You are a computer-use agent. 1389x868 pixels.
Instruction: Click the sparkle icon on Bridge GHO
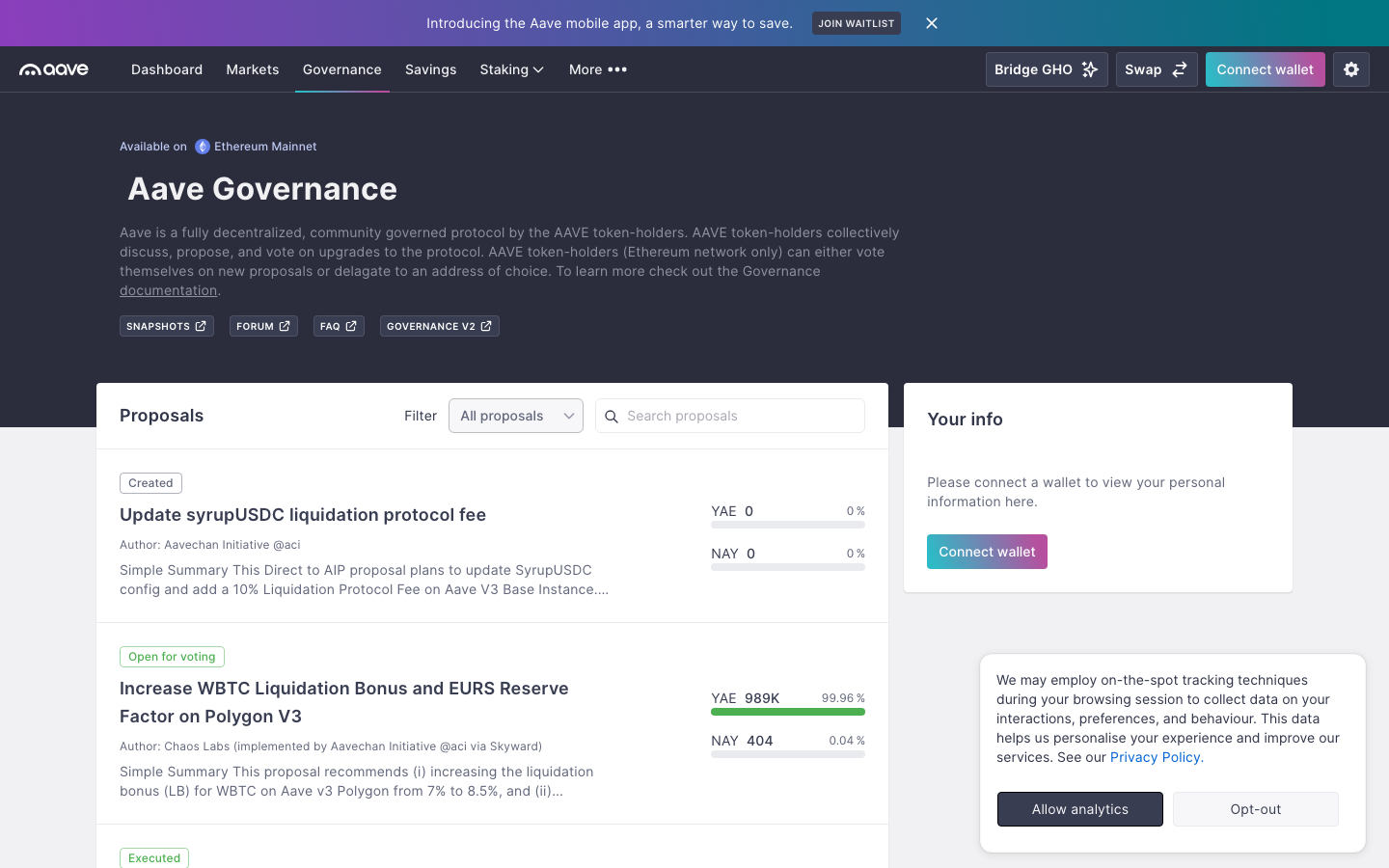click(1090, 68)
